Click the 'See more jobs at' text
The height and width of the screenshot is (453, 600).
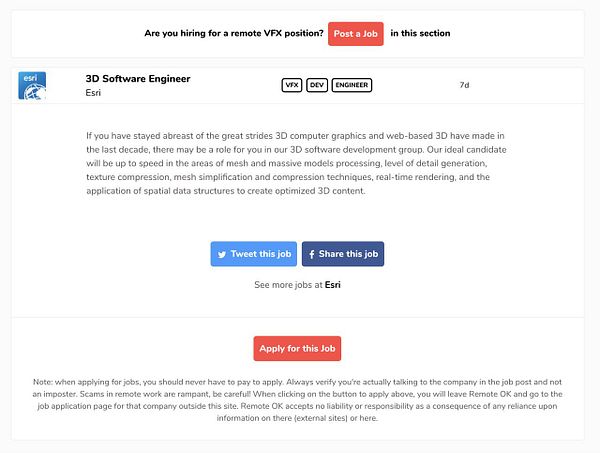pyautogui.click(x=289, y=285)
